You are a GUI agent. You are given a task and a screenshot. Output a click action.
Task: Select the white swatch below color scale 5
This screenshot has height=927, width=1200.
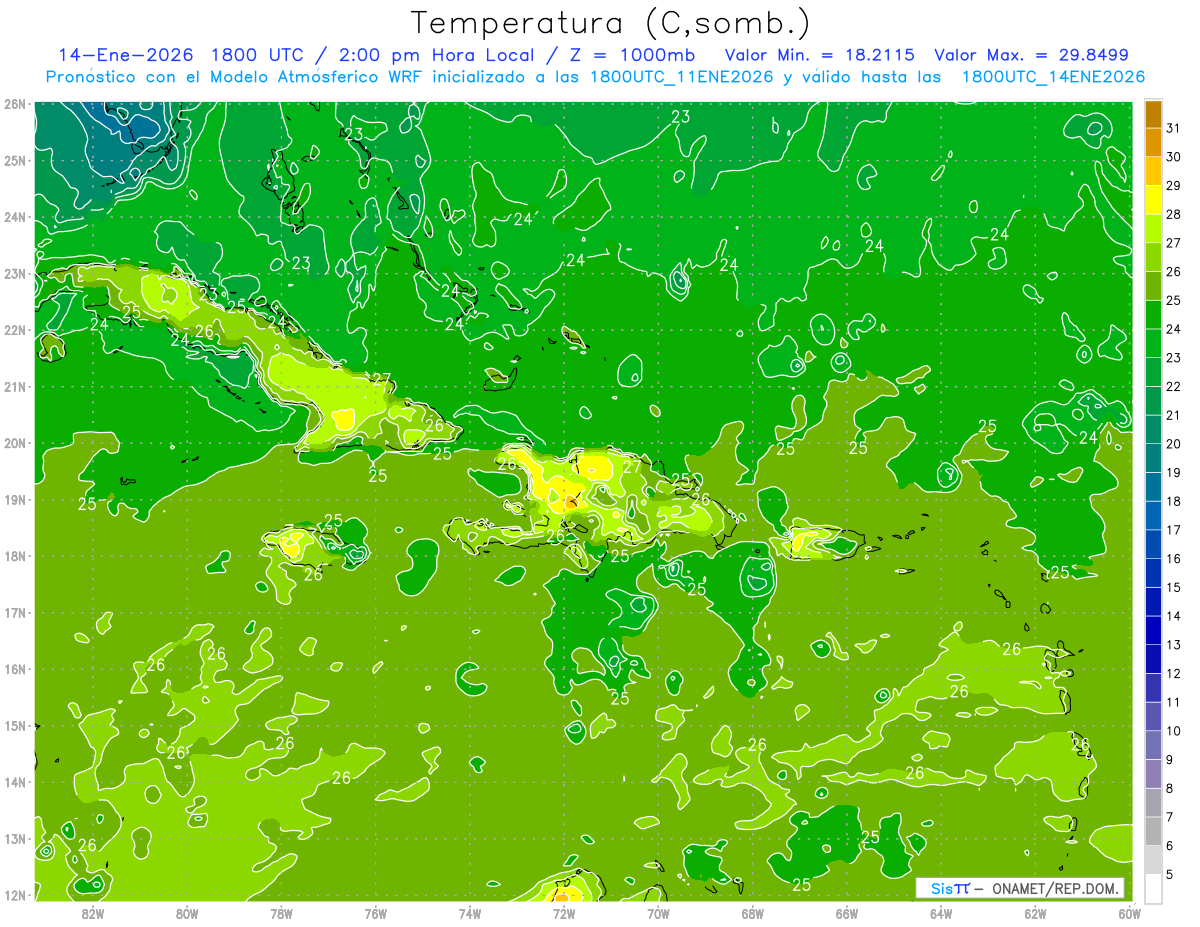click(x=1154, y=888)
